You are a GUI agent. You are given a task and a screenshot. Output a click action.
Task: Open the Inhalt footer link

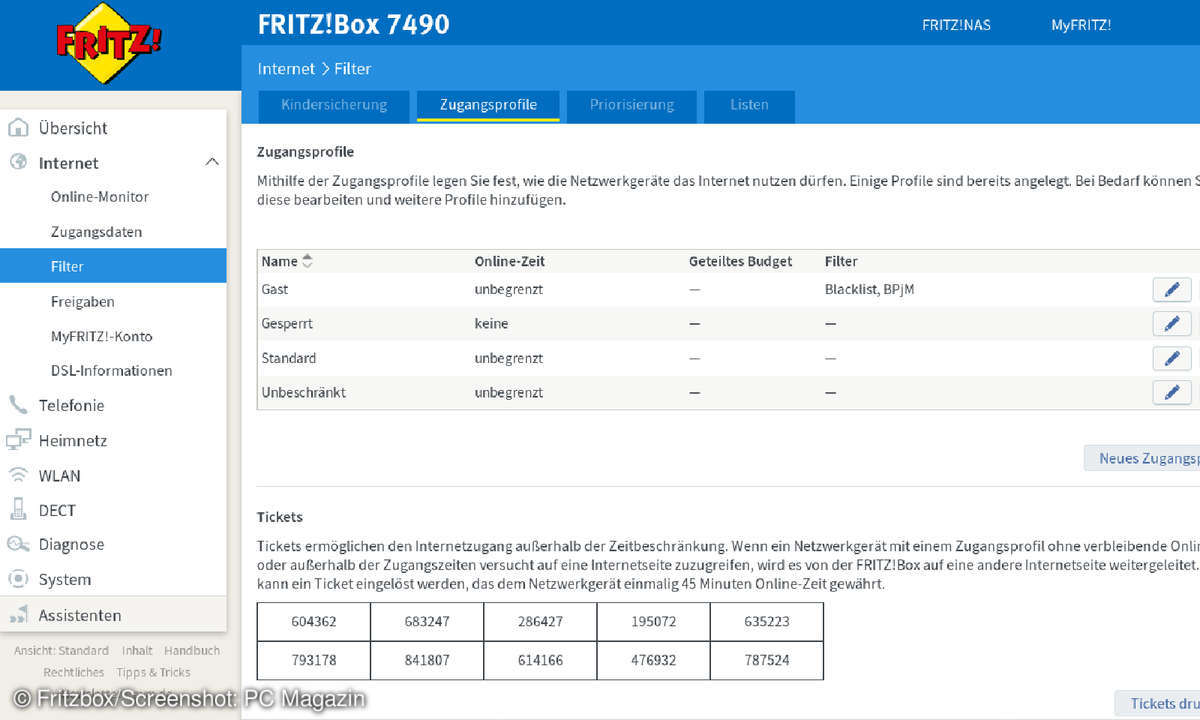pyautogui.click(x=137, y=650)
